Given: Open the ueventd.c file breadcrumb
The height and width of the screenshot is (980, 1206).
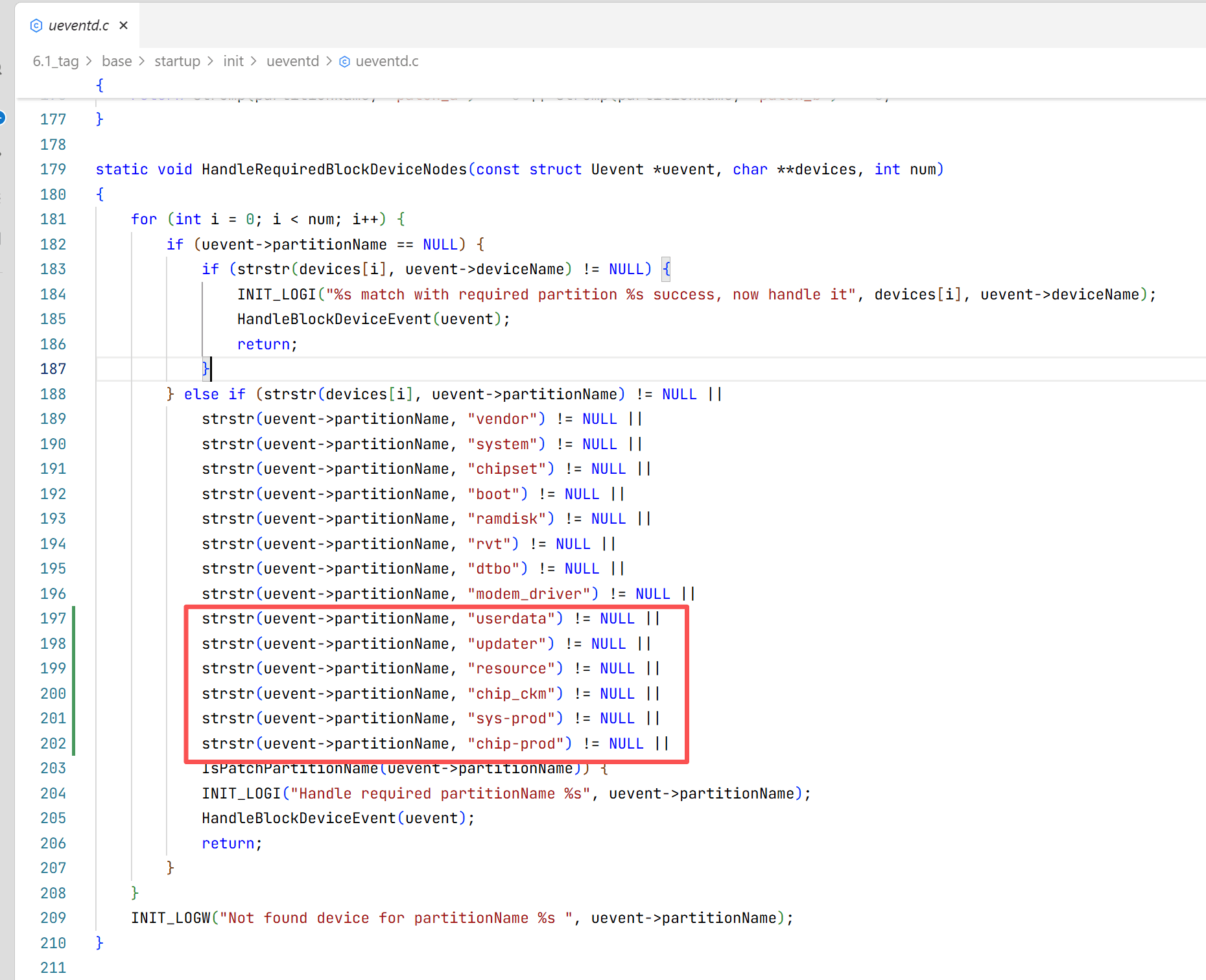Looking at the screenshot, I should 387,61.
